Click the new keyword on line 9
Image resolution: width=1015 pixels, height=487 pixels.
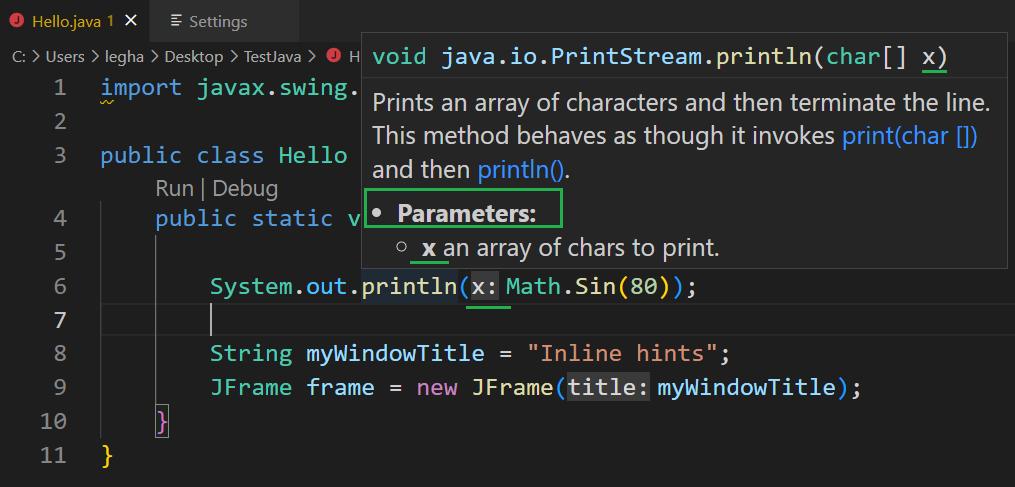pos(436,388)
